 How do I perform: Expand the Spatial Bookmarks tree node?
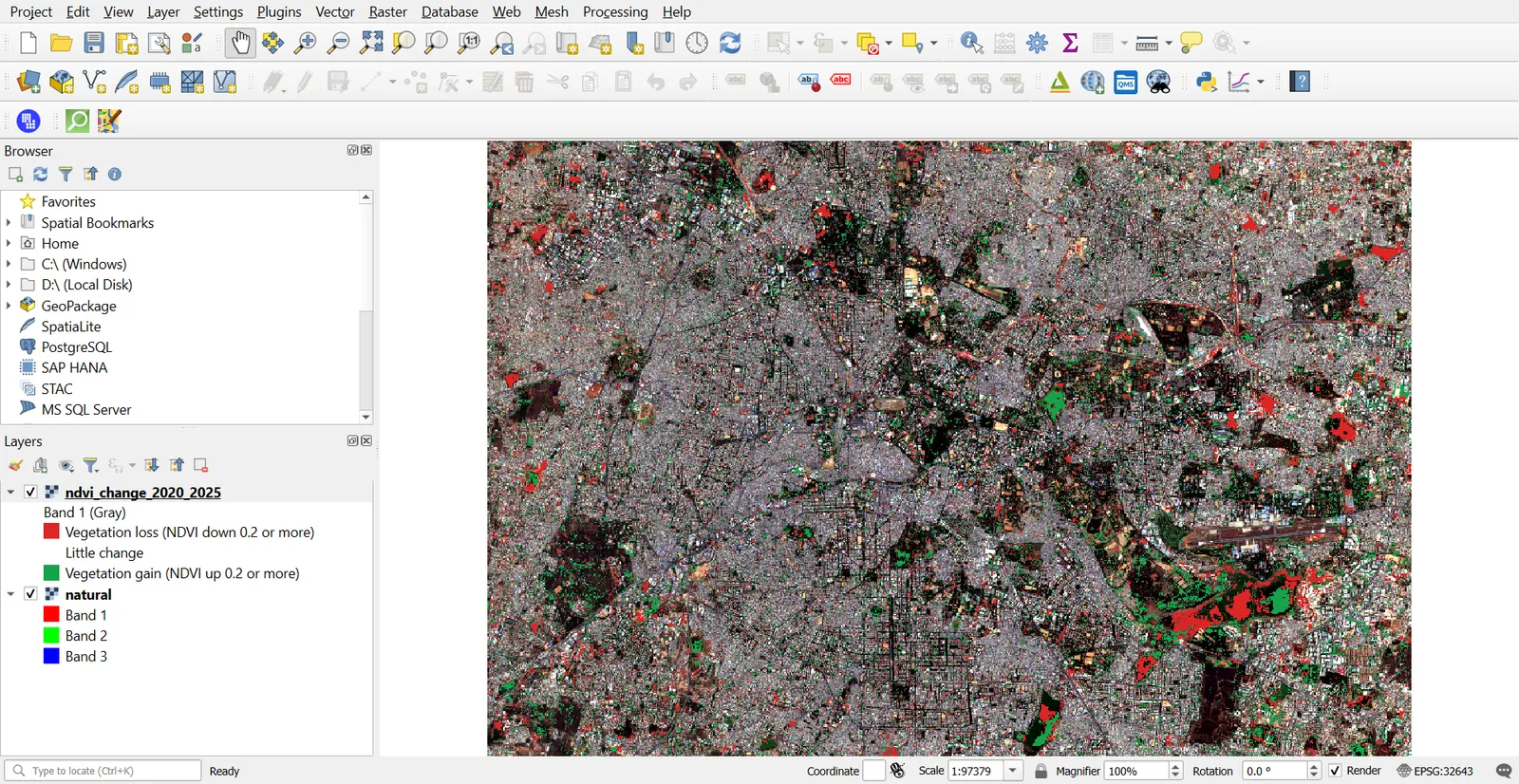point(9,222)
